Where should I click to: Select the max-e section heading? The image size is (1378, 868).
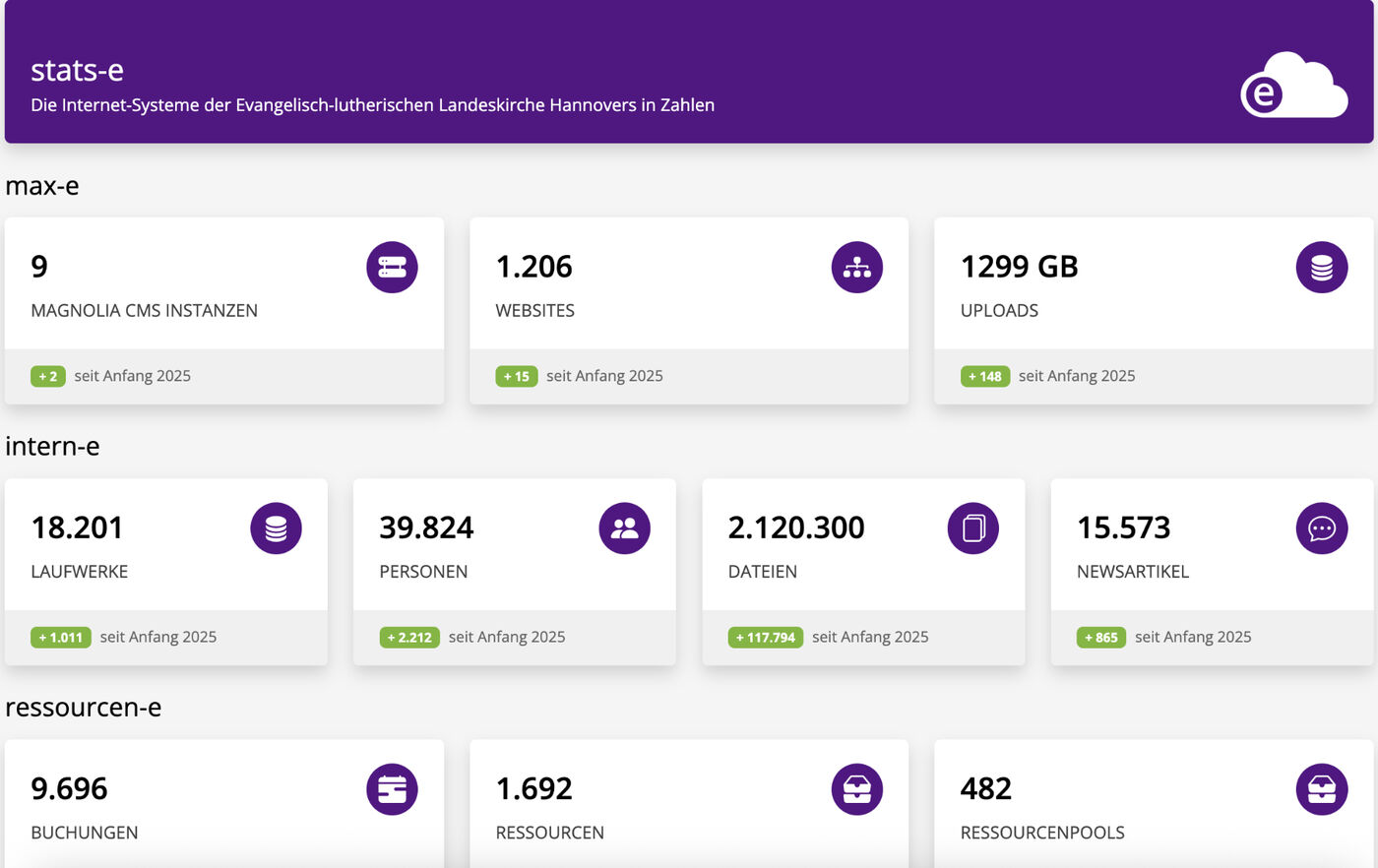click(x=42, y=186)
